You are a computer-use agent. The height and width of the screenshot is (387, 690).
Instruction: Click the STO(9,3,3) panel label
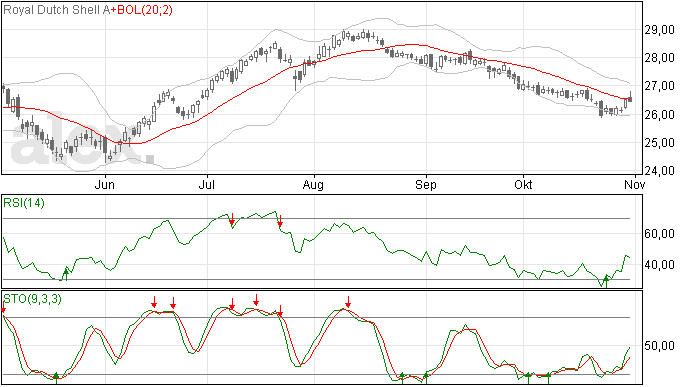click(33, 299)
